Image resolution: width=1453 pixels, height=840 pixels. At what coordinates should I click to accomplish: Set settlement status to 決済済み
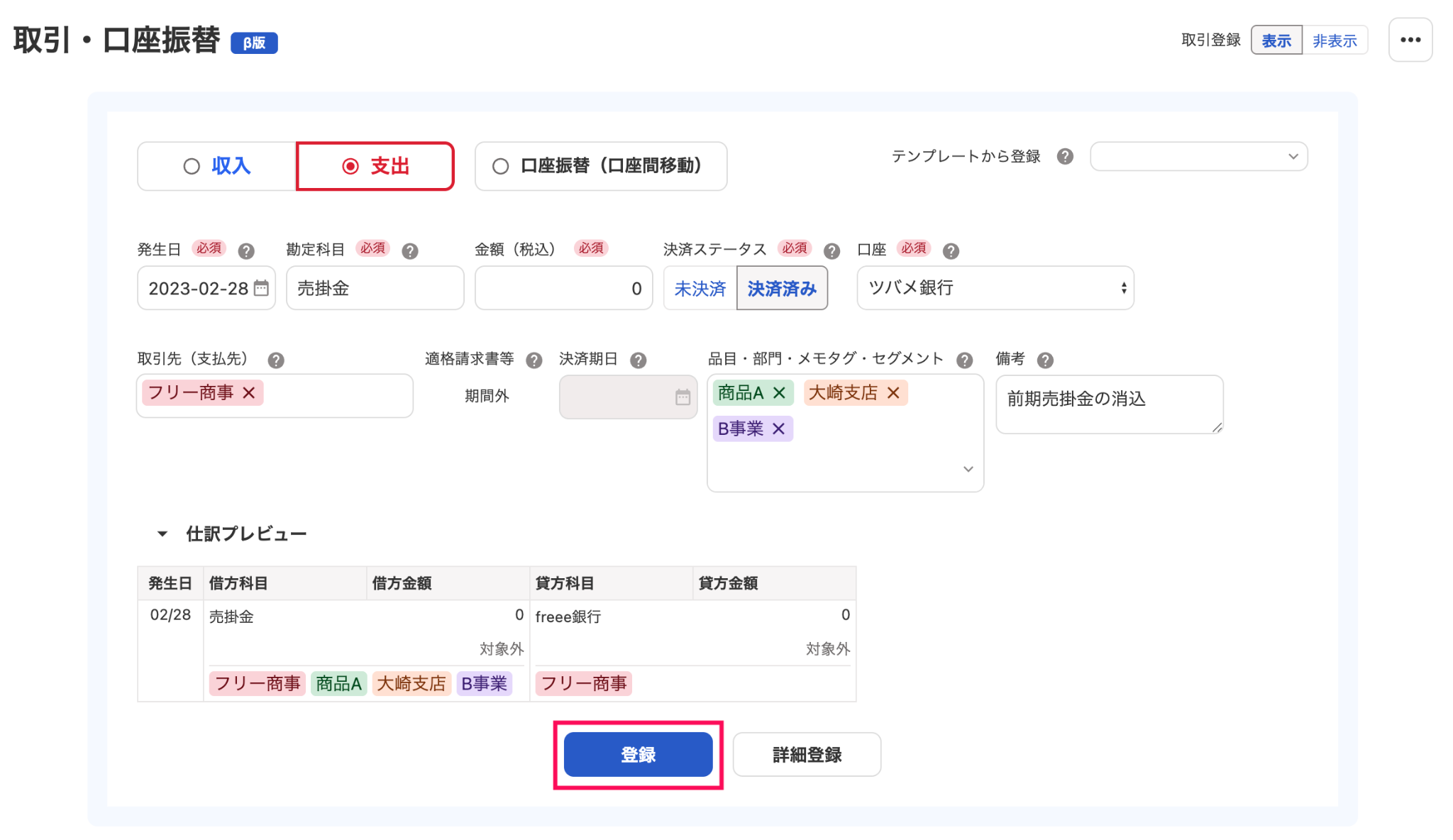pyautogui.click(x=782, y=289)
